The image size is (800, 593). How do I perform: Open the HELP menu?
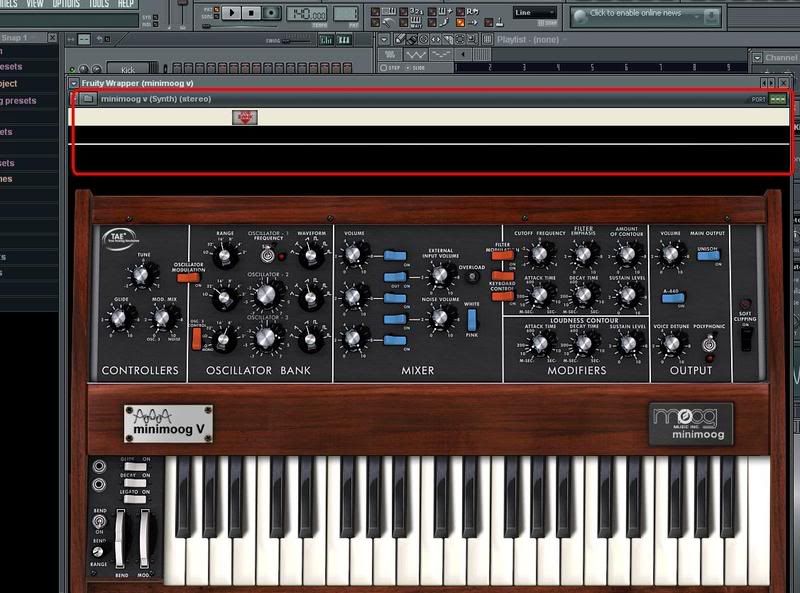tap(126, 4)
